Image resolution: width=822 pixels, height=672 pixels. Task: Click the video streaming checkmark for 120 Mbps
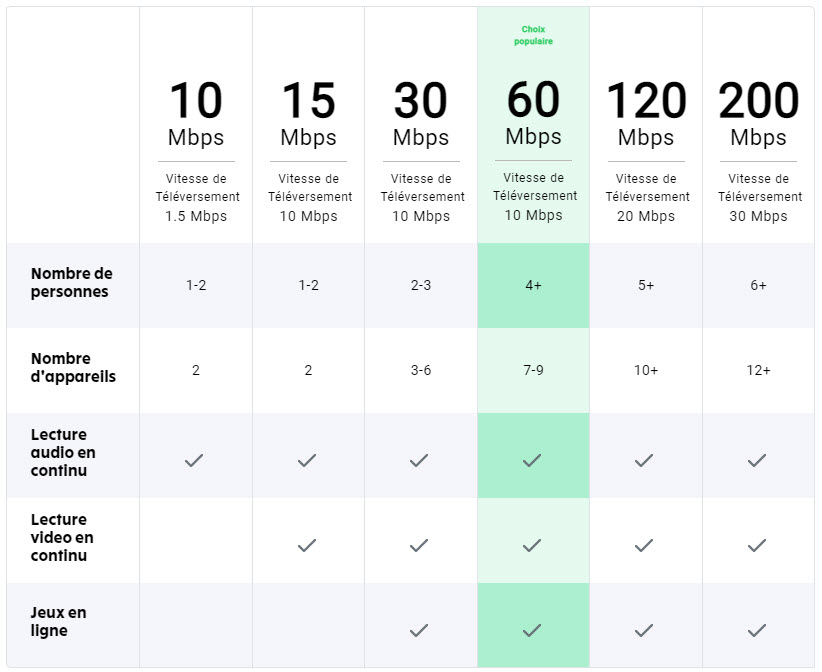point(645,545)
